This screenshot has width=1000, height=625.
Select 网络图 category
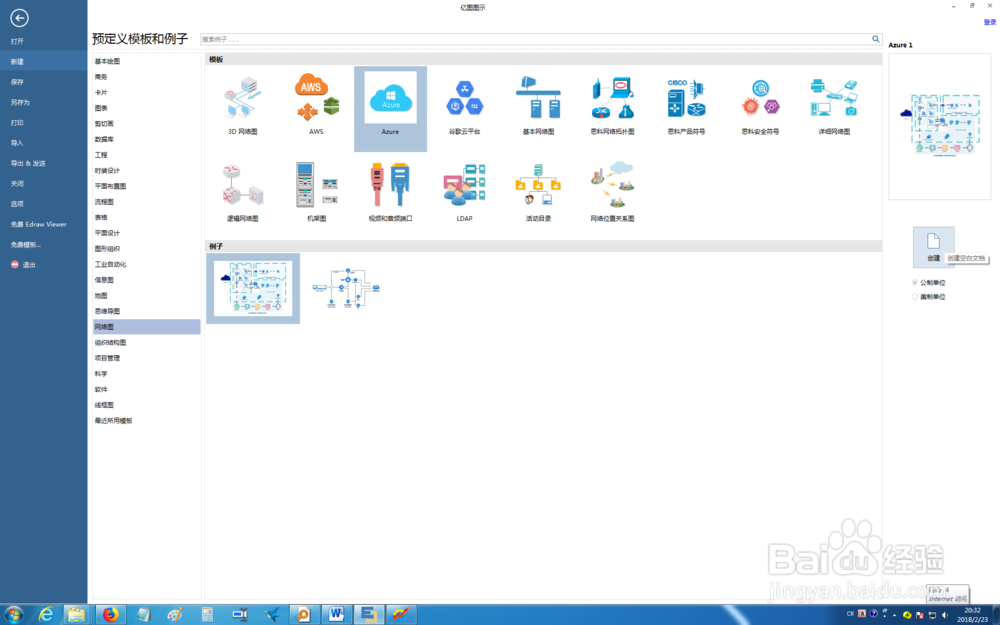click(147, 327)
